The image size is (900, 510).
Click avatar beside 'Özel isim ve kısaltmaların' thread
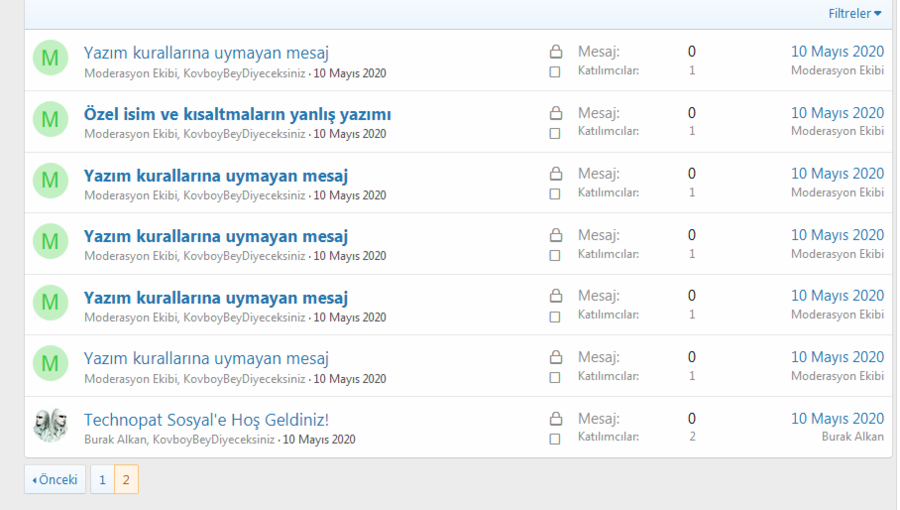coord(50,120)
